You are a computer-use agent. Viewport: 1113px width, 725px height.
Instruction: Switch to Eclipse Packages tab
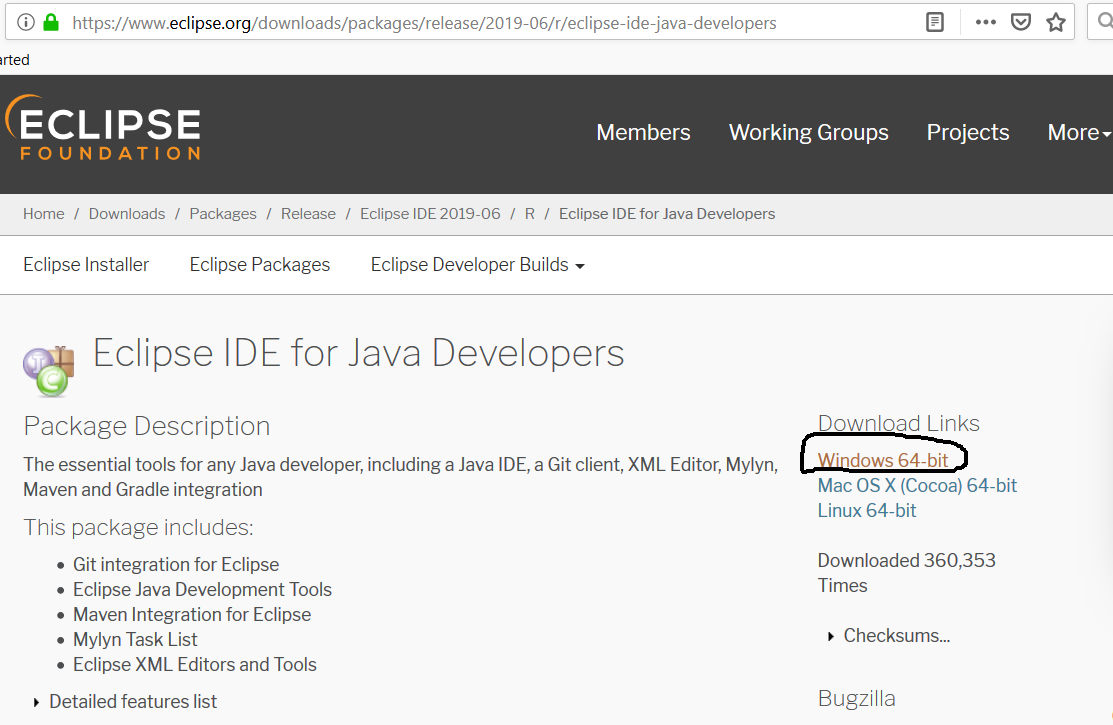coord(260,264)
